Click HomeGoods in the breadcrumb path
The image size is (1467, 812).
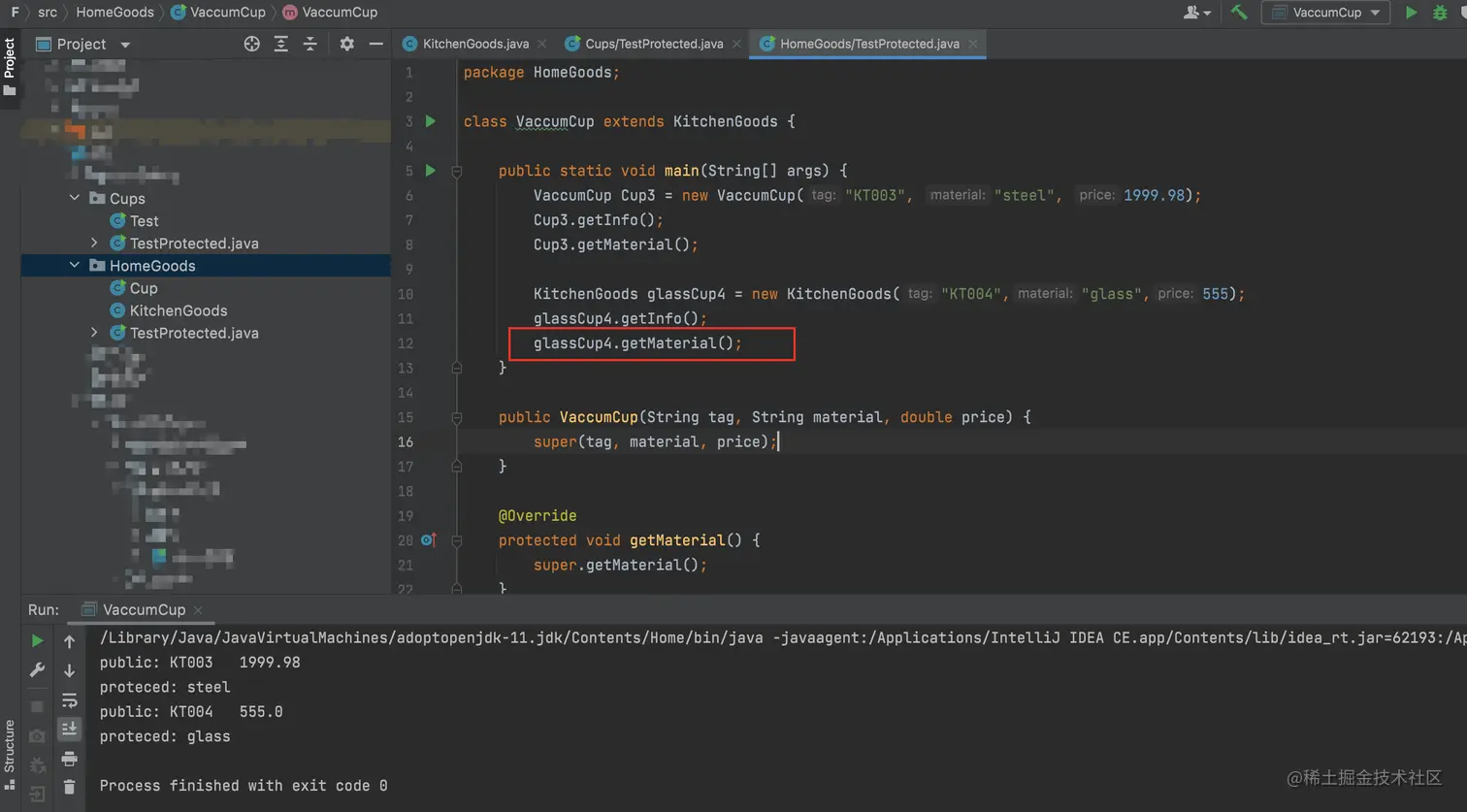pos(114,13)
